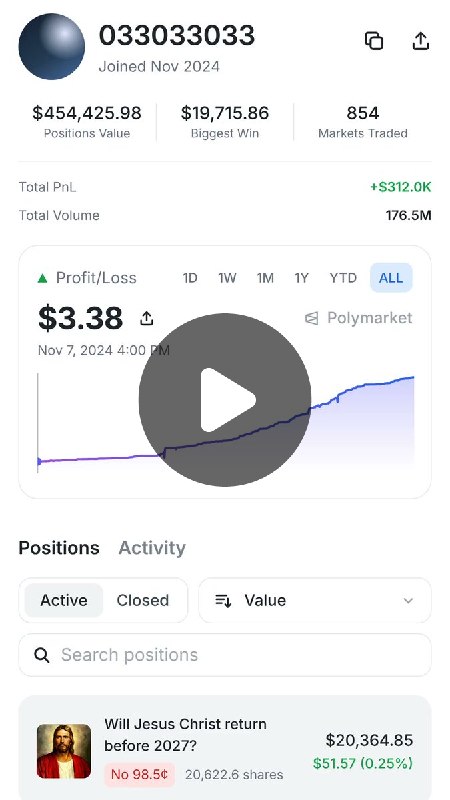Click the magnifier icon in the search positions bar

point(42,655)
